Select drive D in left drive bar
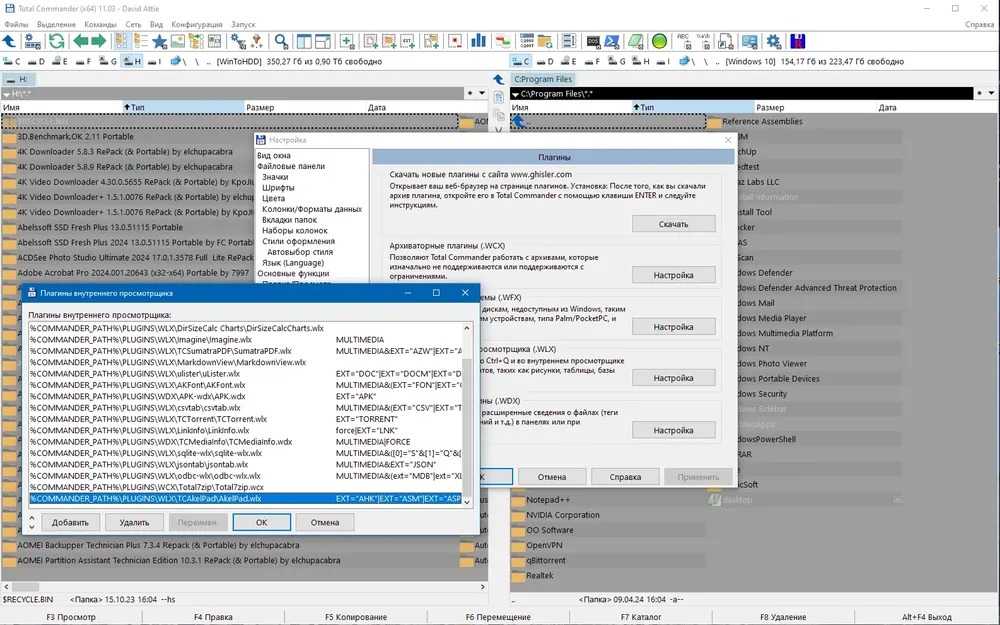The height and width of the screenshot is (625, 1000). click(38, 62)
